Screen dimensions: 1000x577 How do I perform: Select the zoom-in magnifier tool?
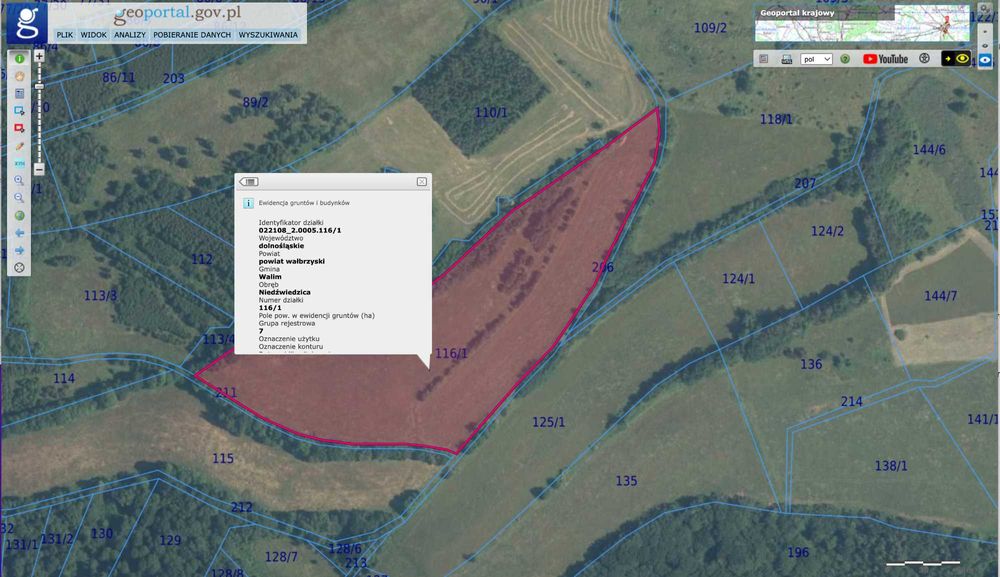tap(19, 180)
